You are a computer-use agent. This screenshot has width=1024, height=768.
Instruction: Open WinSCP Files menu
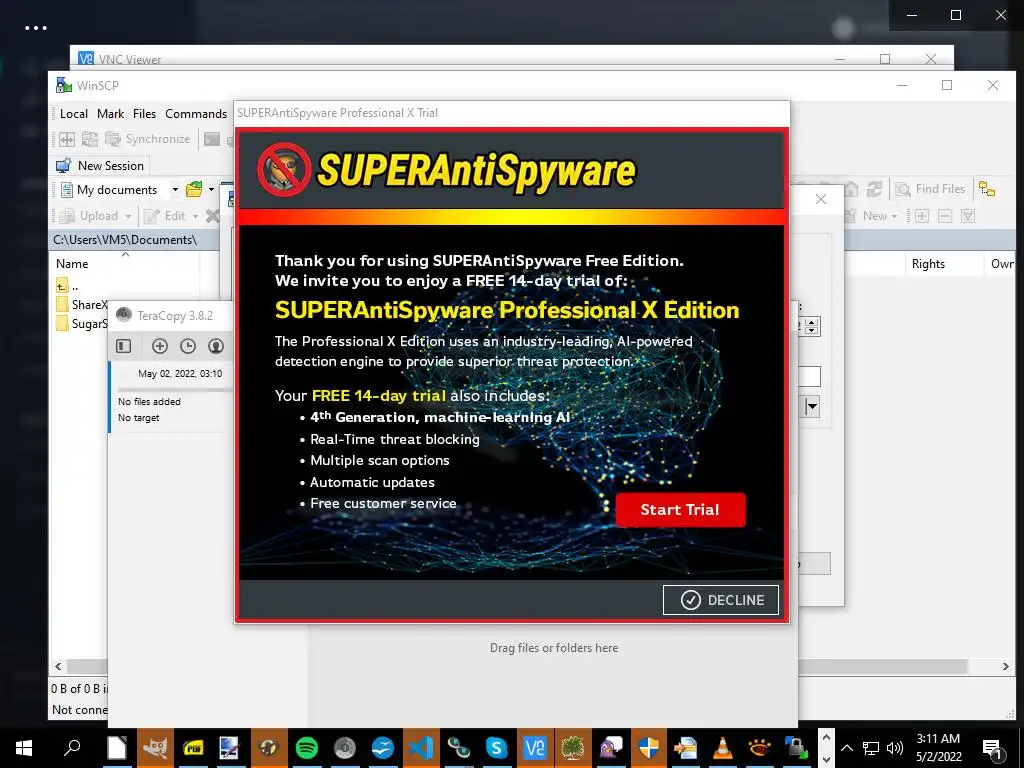click(144, 114)
